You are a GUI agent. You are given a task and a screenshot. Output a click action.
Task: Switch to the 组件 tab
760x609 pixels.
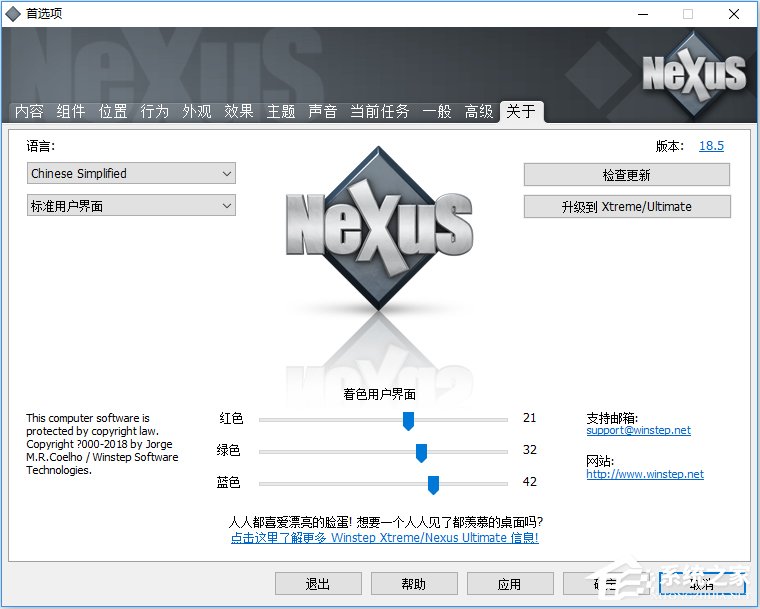coord(71,112)
